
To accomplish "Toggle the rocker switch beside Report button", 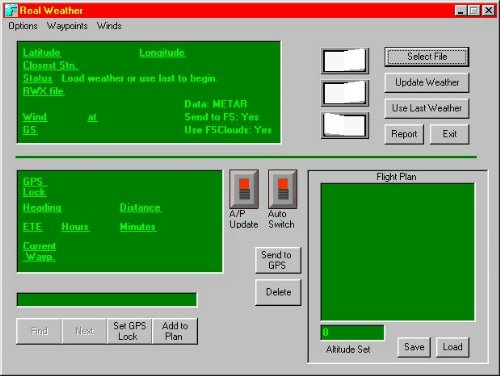I will (345, 125).
